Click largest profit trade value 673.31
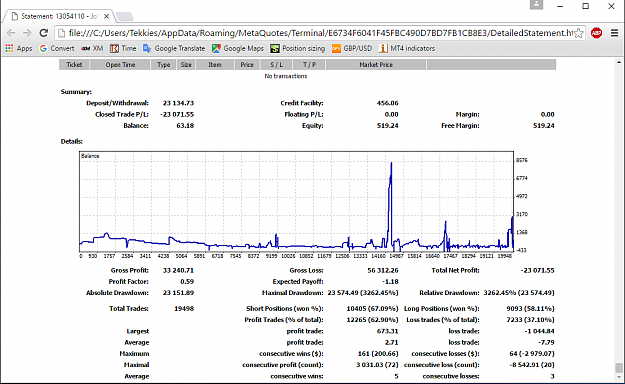The image size is (625, 384). [x=387, y=331]
